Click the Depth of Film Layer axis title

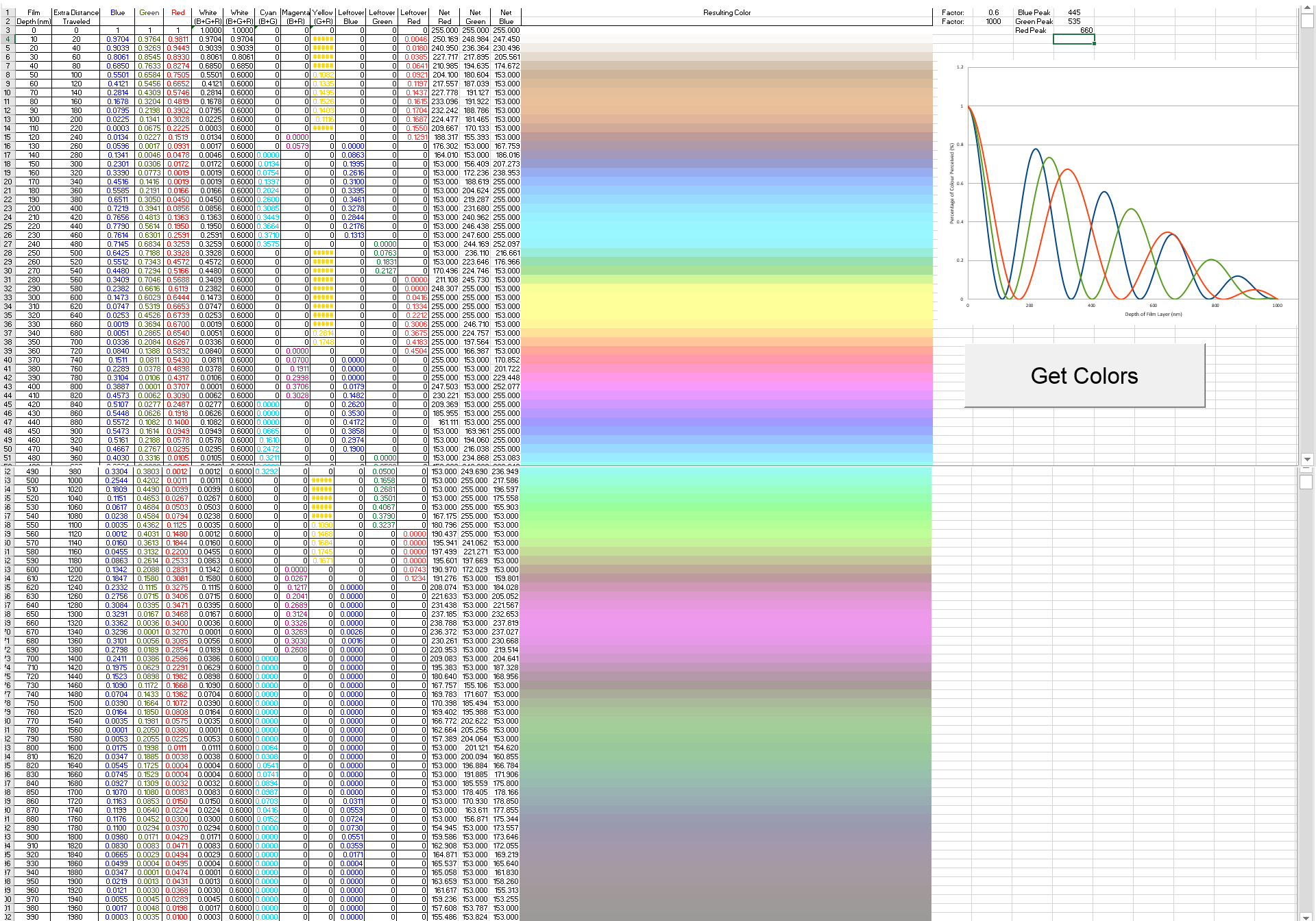(x=1153, y=315)
